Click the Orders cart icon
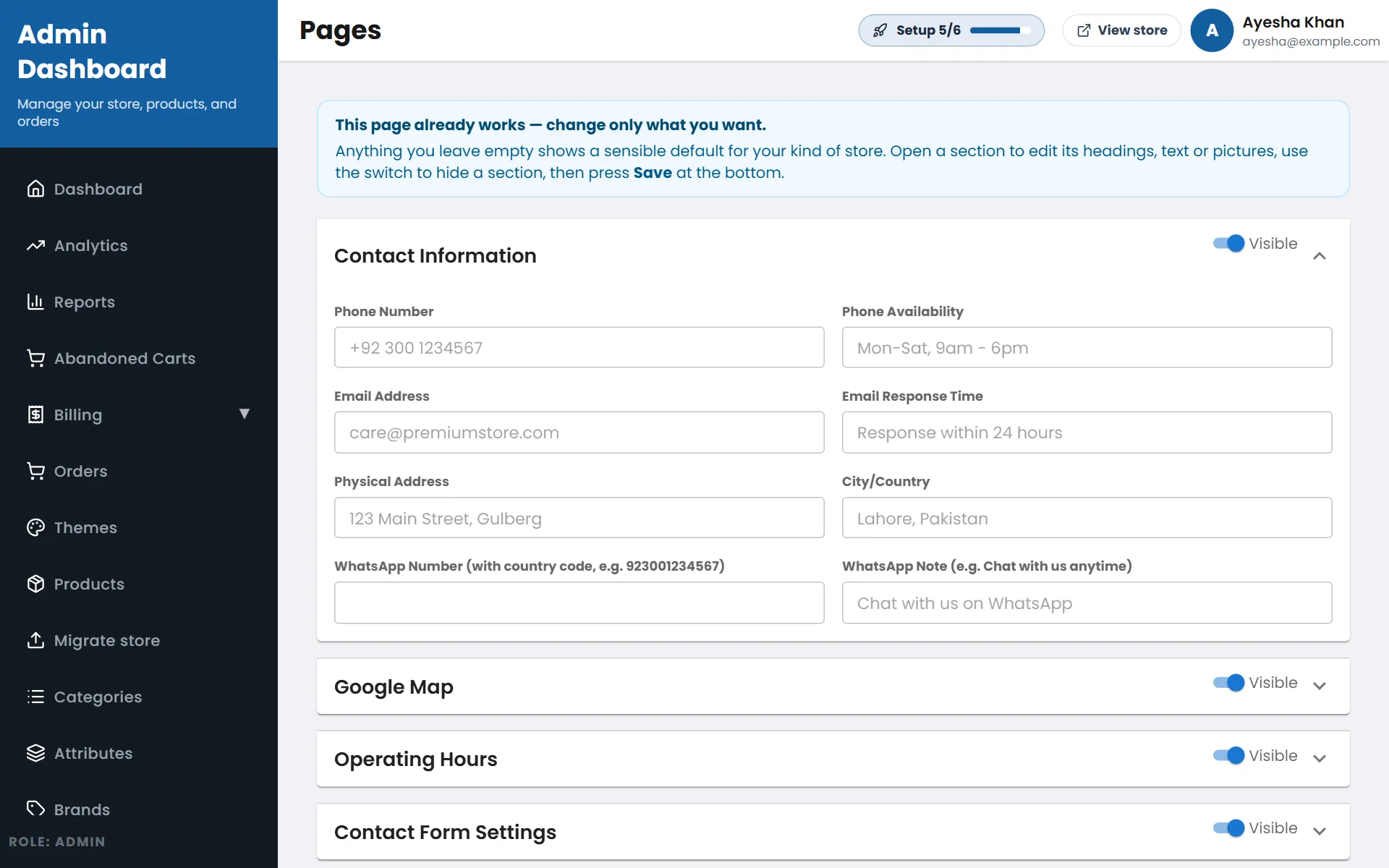This screenshot has width=1389, height=868. 35,471
